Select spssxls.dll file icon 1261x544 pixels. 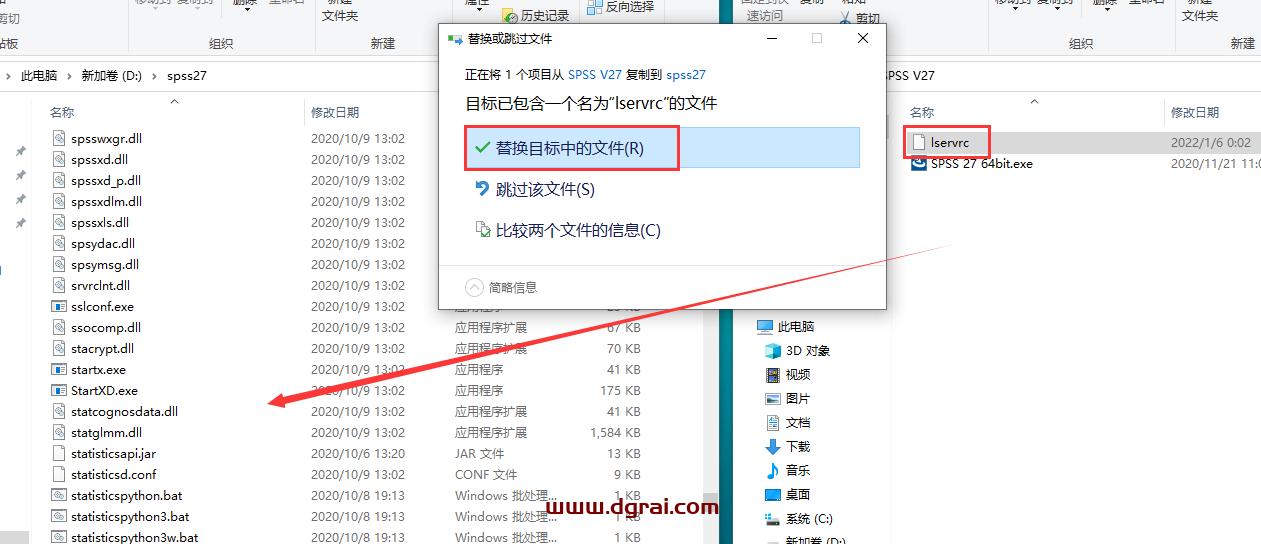coord(59,222)
